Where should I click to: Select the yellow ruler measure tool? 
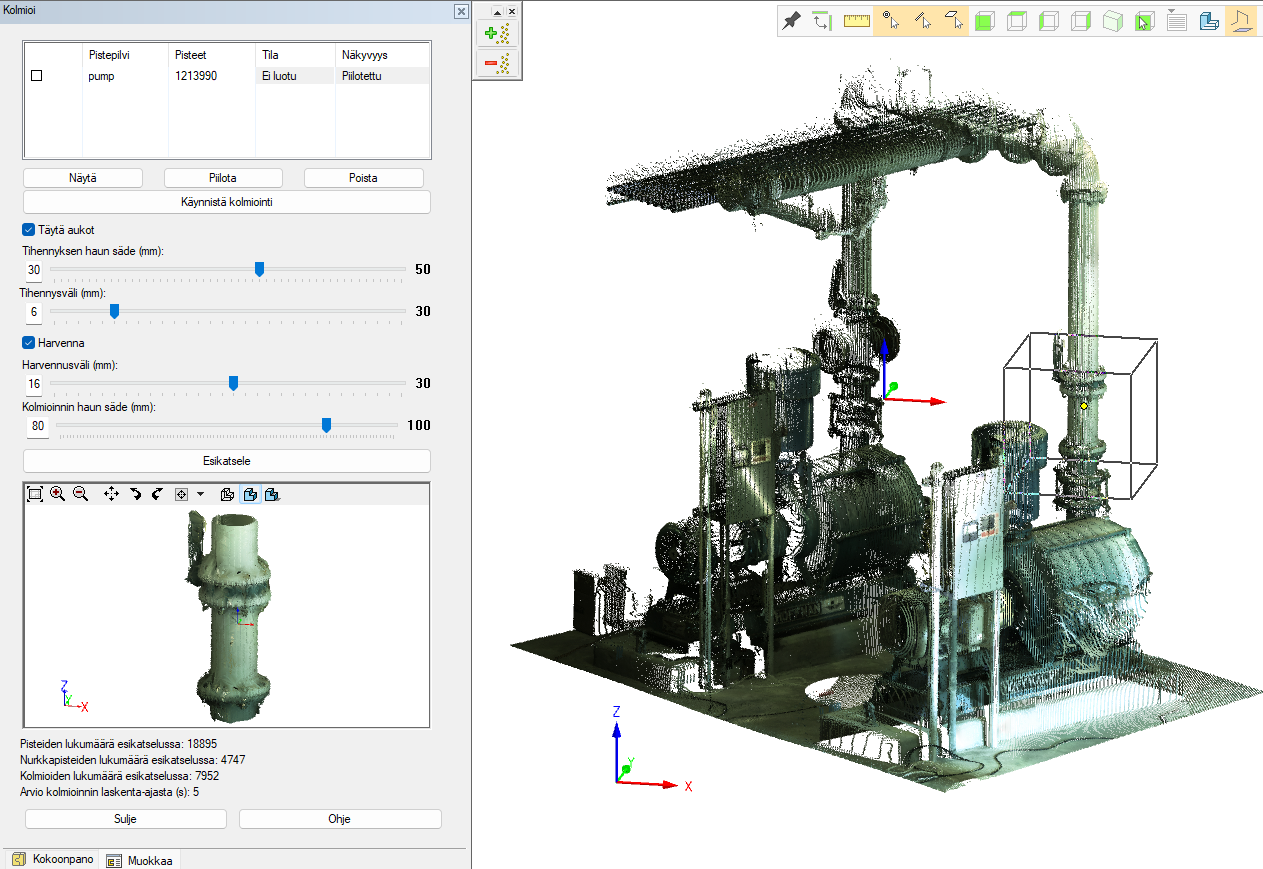click(856, 21)
